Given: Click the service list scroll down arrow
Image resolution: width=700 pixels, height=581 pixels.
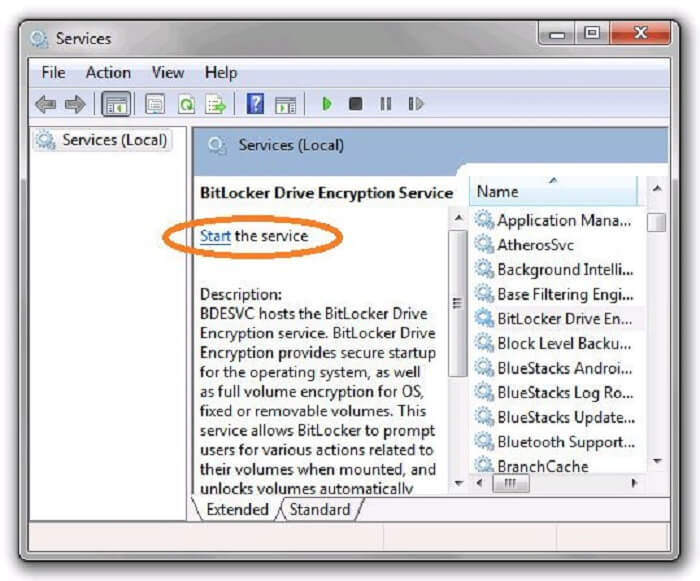Looking at the screenshot, I should coord(657,461).
